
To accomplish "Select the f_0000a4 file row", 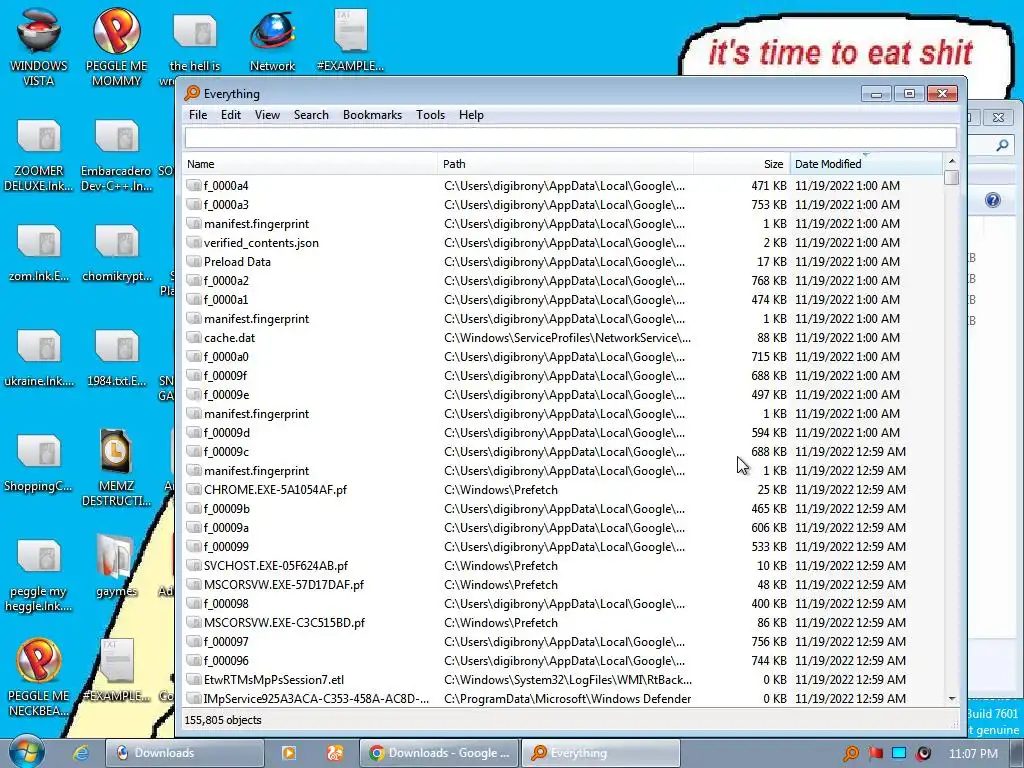I will (x=563, y=185).
